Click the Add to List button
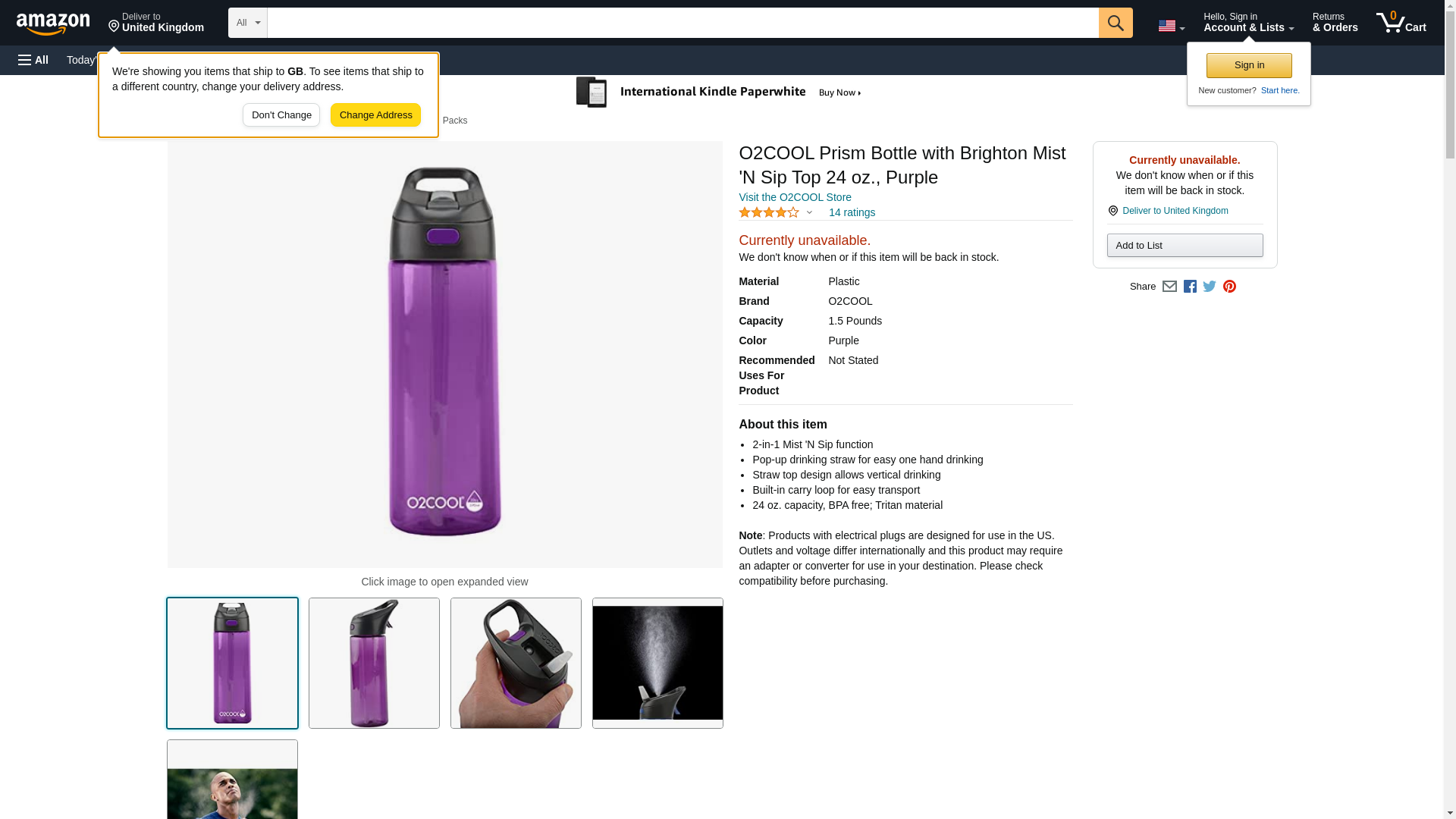Image resolution: width=1456 pixels, height=819 pixels. point(1185,246)
